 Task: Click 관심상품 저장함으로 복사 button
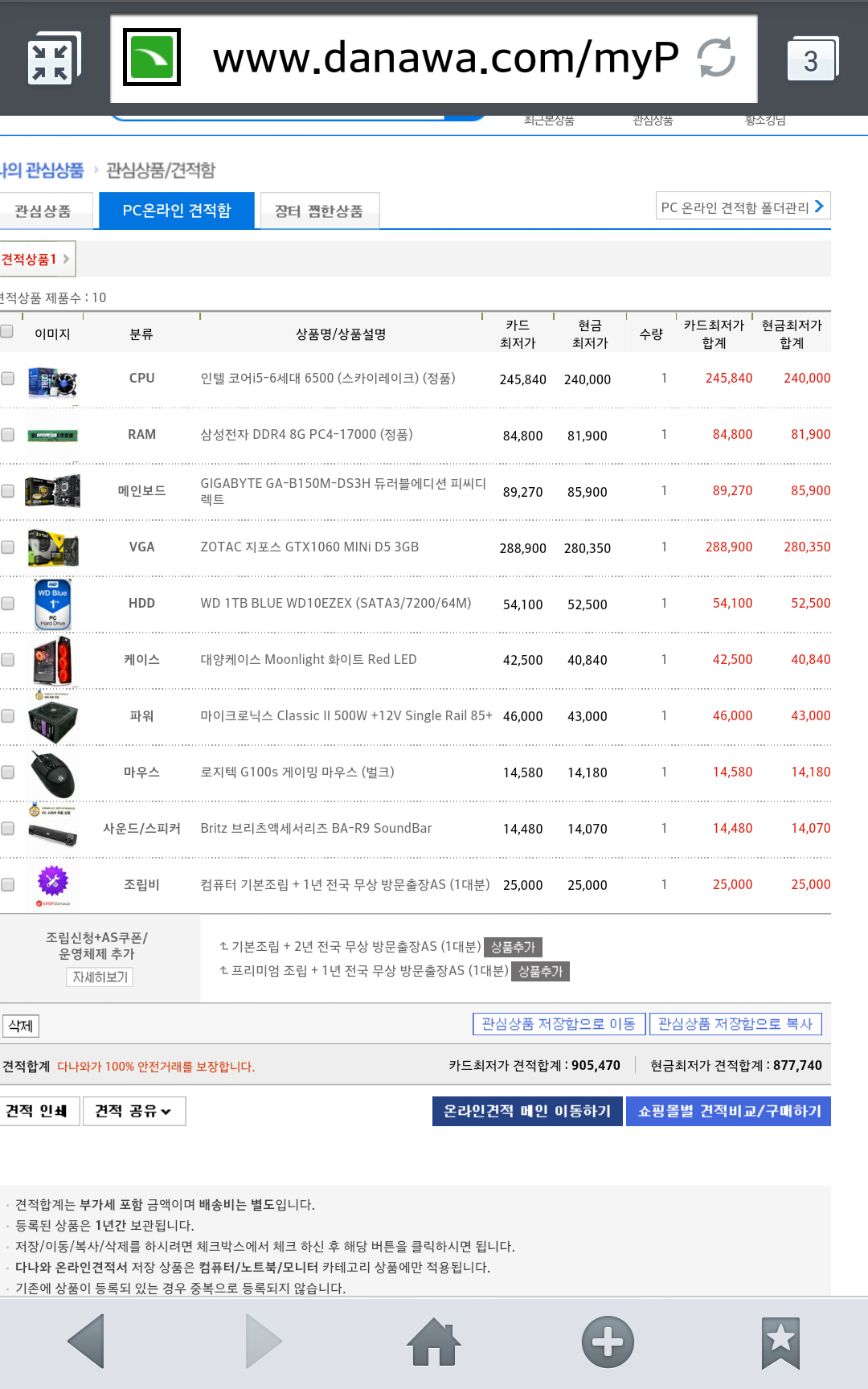[735, 1023]
